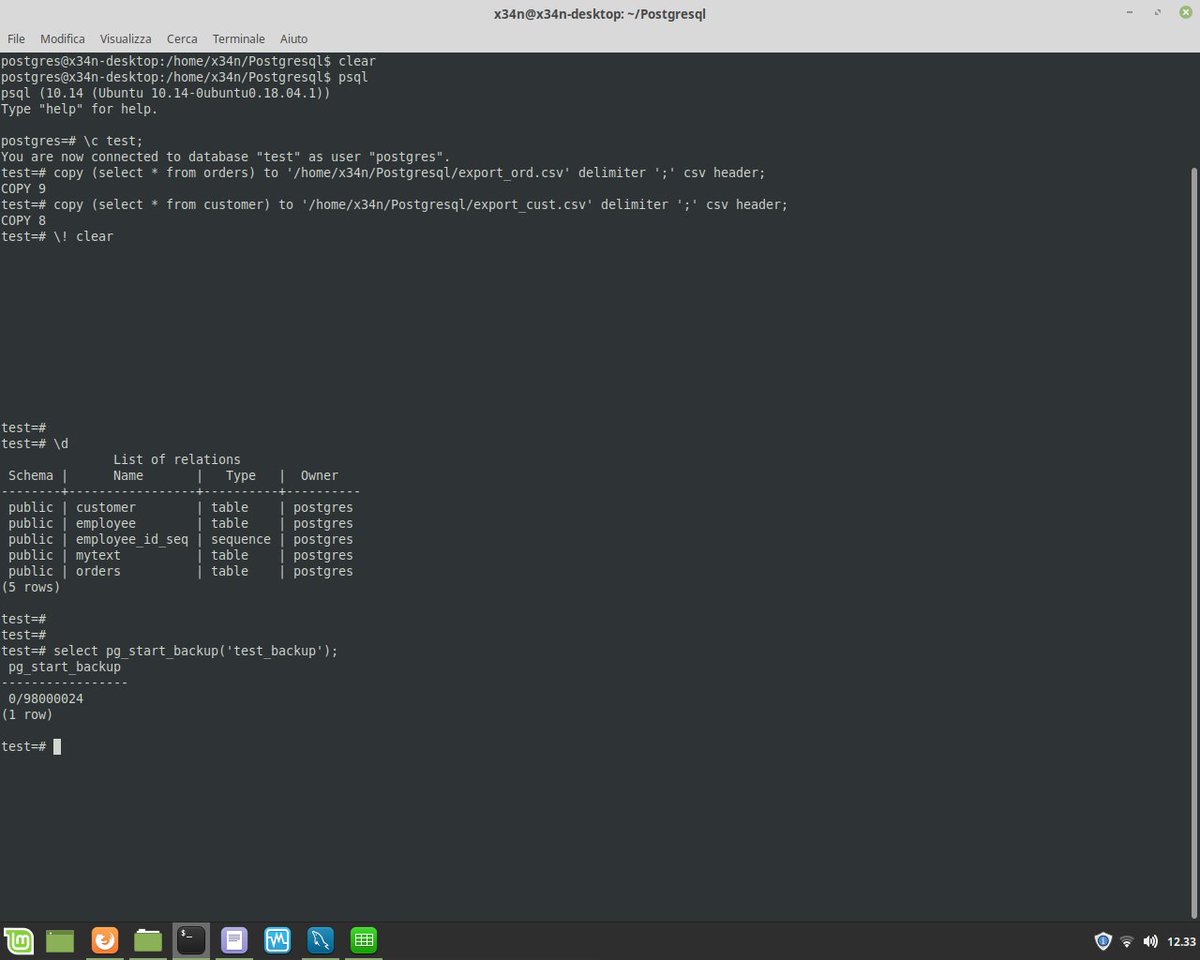Click the 'Owner' column header
The image size is (1200, 960).
click(320, 475)
